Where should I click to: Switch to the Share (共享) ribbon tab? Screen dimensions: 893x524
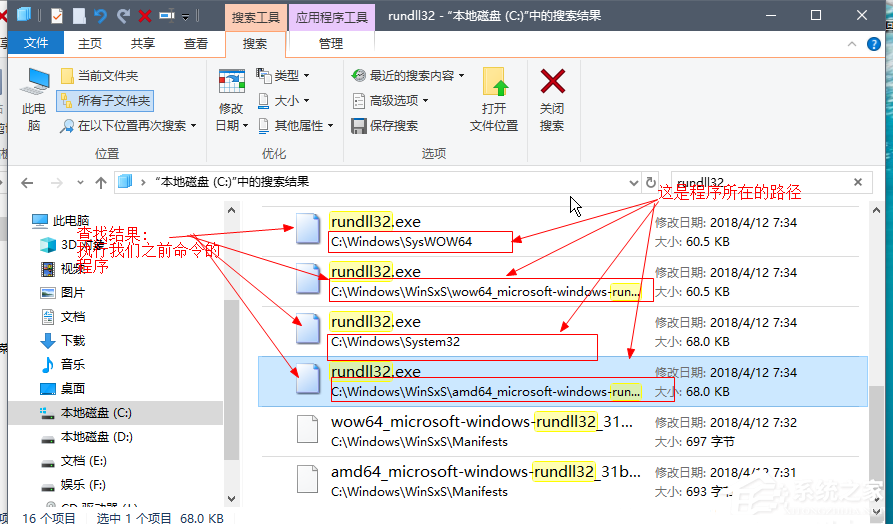click(142, 43)
